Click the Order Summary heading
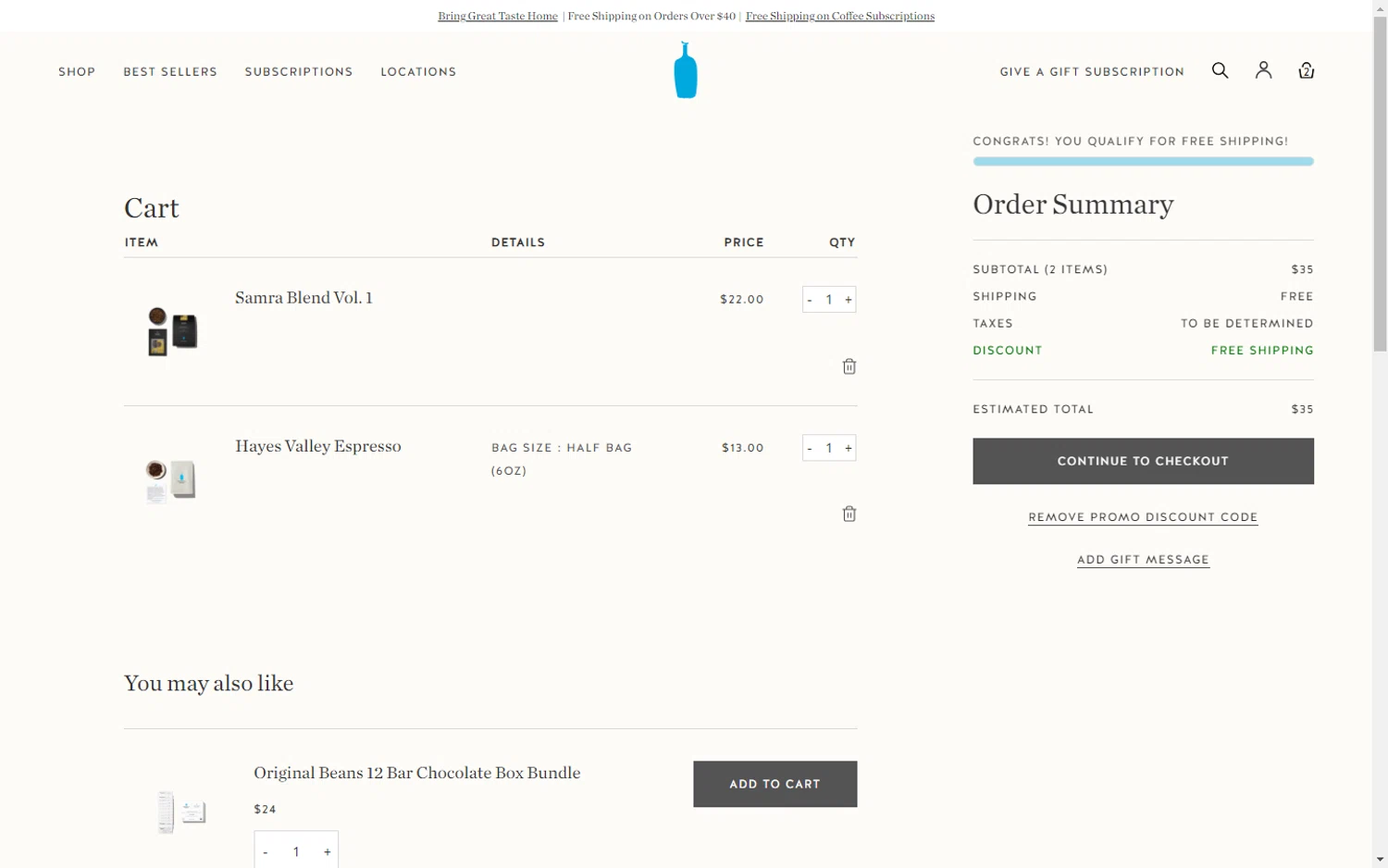1388x868 pixels. (1073, 204)
